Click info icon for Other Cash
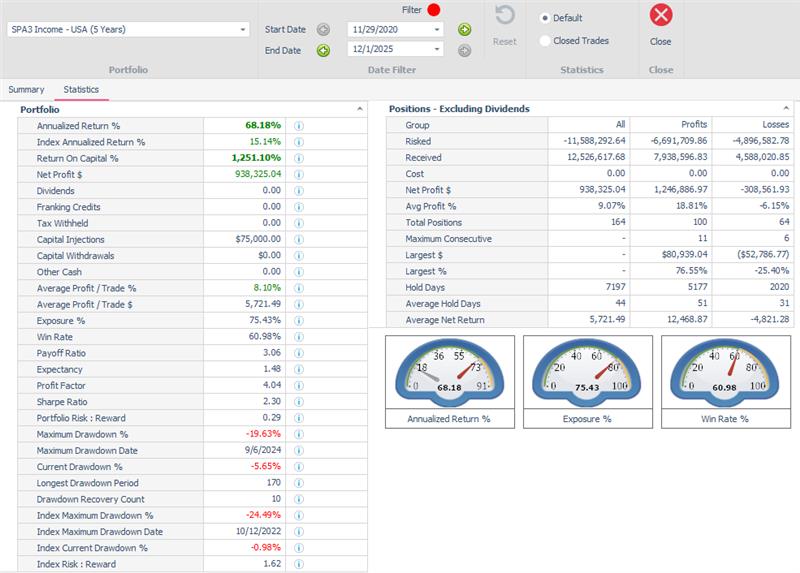Image resolution: width=800 pixels, height=573 pixels. click(299, 272)
